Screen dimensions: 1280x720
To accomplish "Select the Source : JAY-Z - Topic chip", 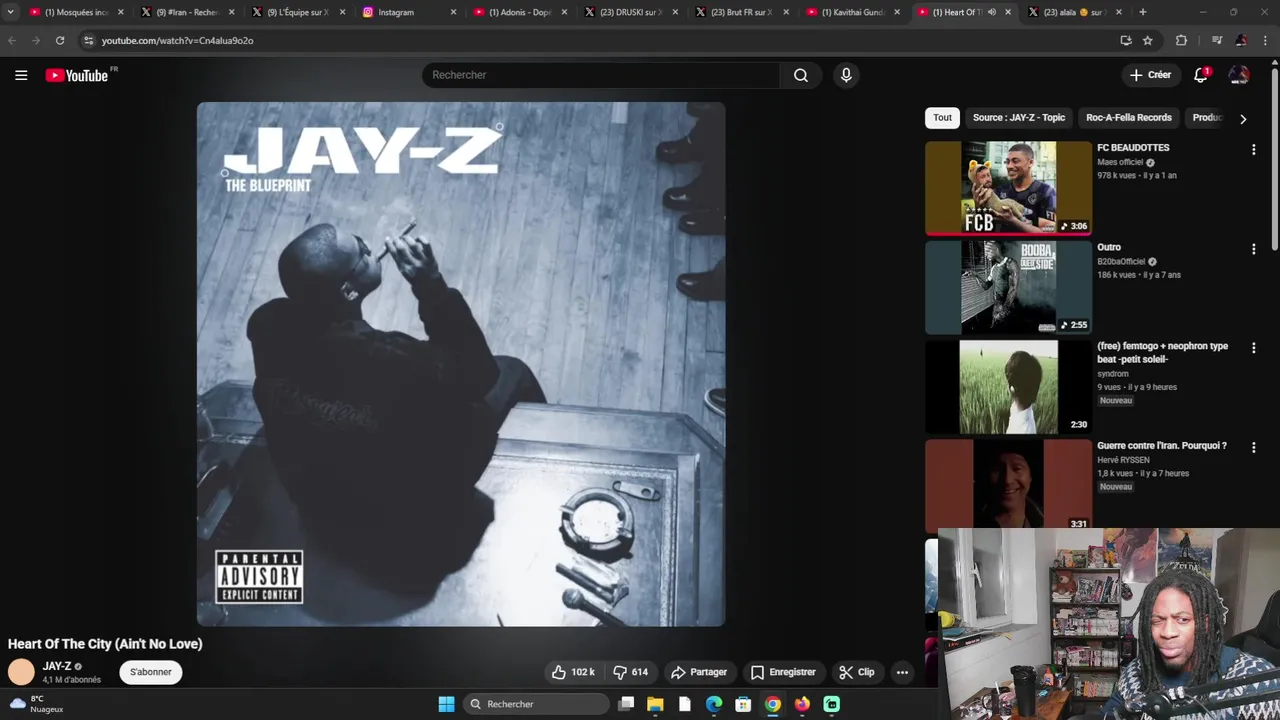I will (x=1019, y=117).
